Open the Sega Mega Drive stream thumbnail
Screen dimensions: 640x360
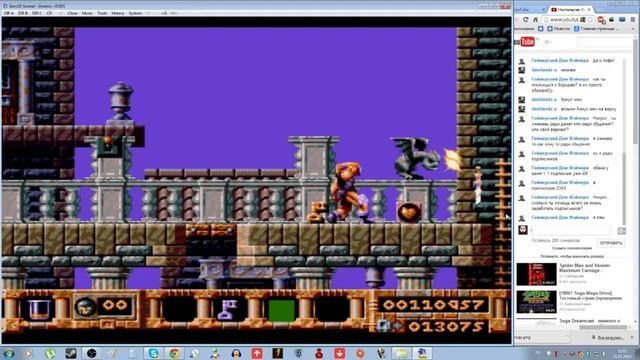point(536,302)
